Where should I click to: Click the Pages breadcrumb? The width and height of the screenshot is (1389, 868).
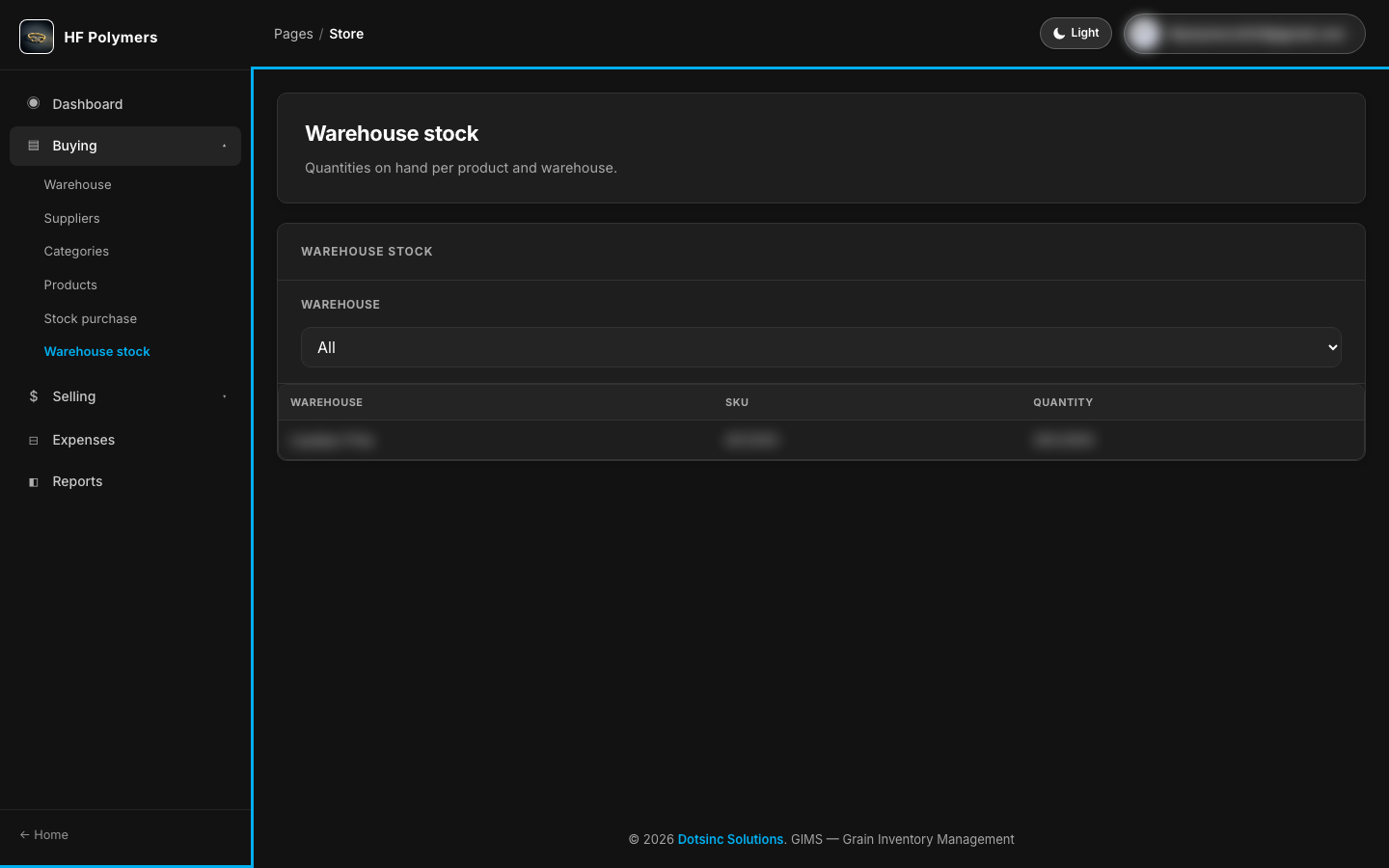(x=293, y=34)
